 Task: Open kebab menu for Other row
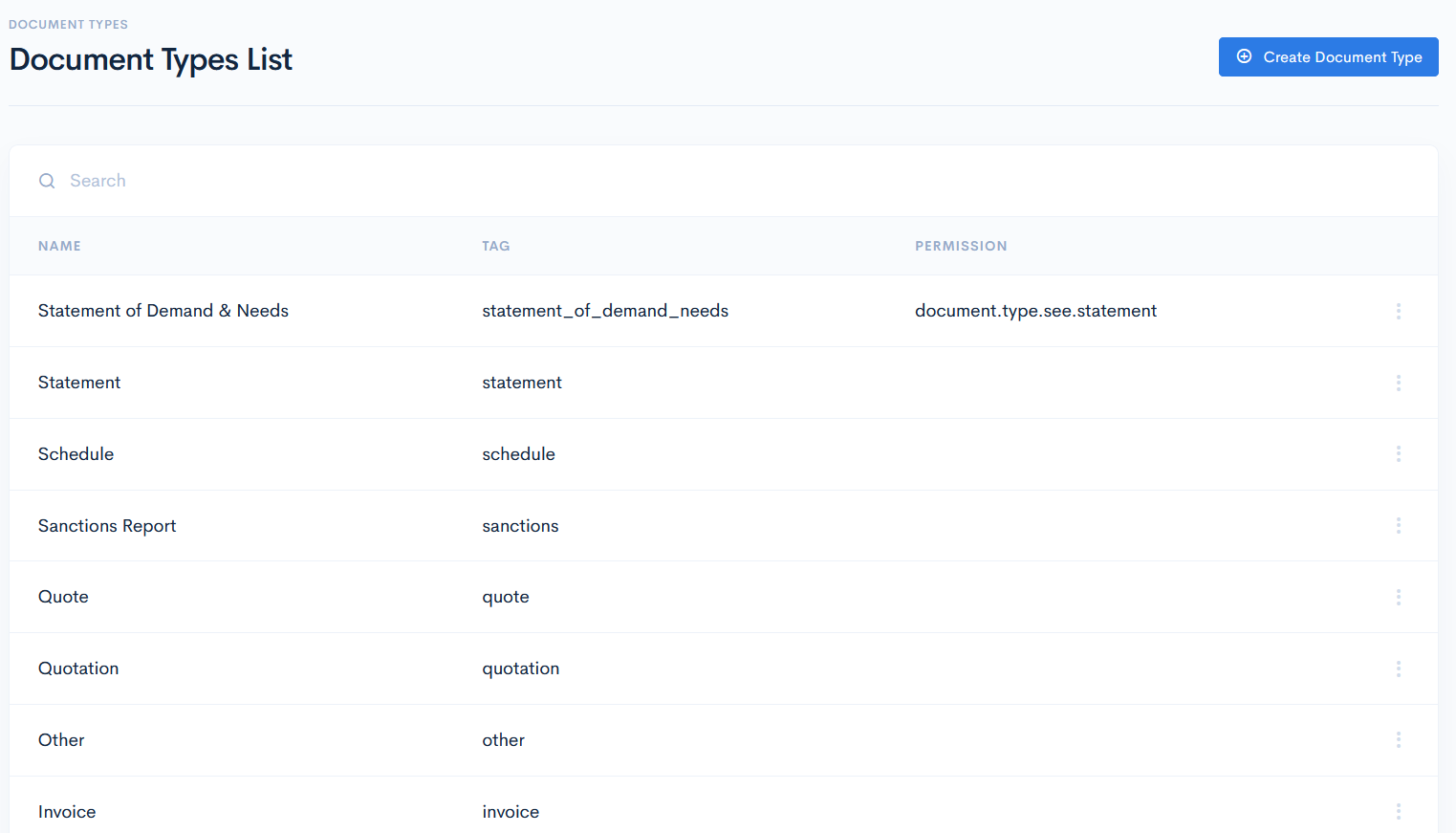click(x=1398, y=740)
